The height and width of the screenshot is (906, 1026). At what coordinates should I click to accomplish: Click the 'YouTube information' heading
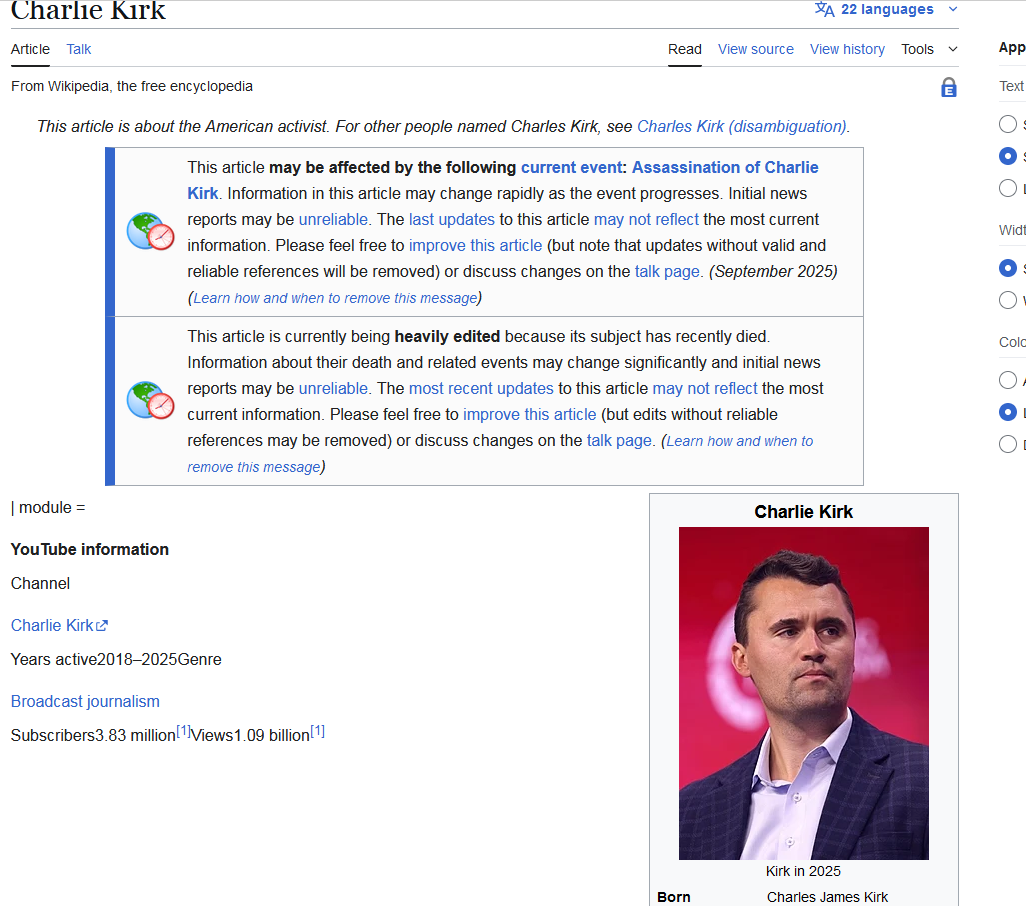[x=90, y=549]
